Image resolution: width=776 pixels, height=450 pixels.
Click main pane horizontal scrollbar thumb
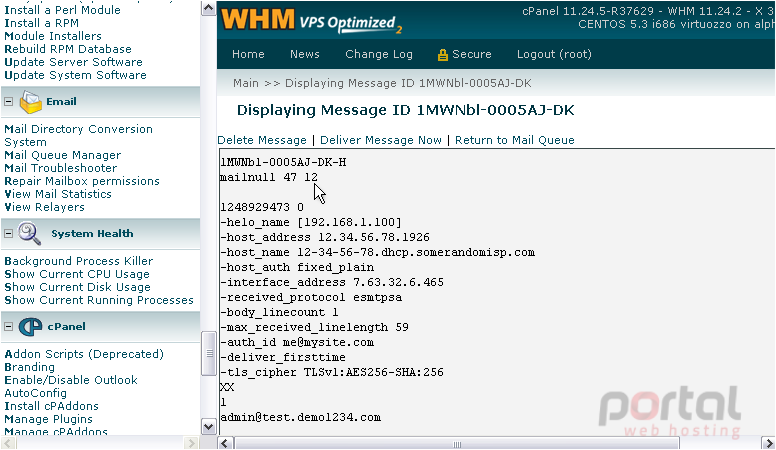pyautogui.click(x=456, y=444)
